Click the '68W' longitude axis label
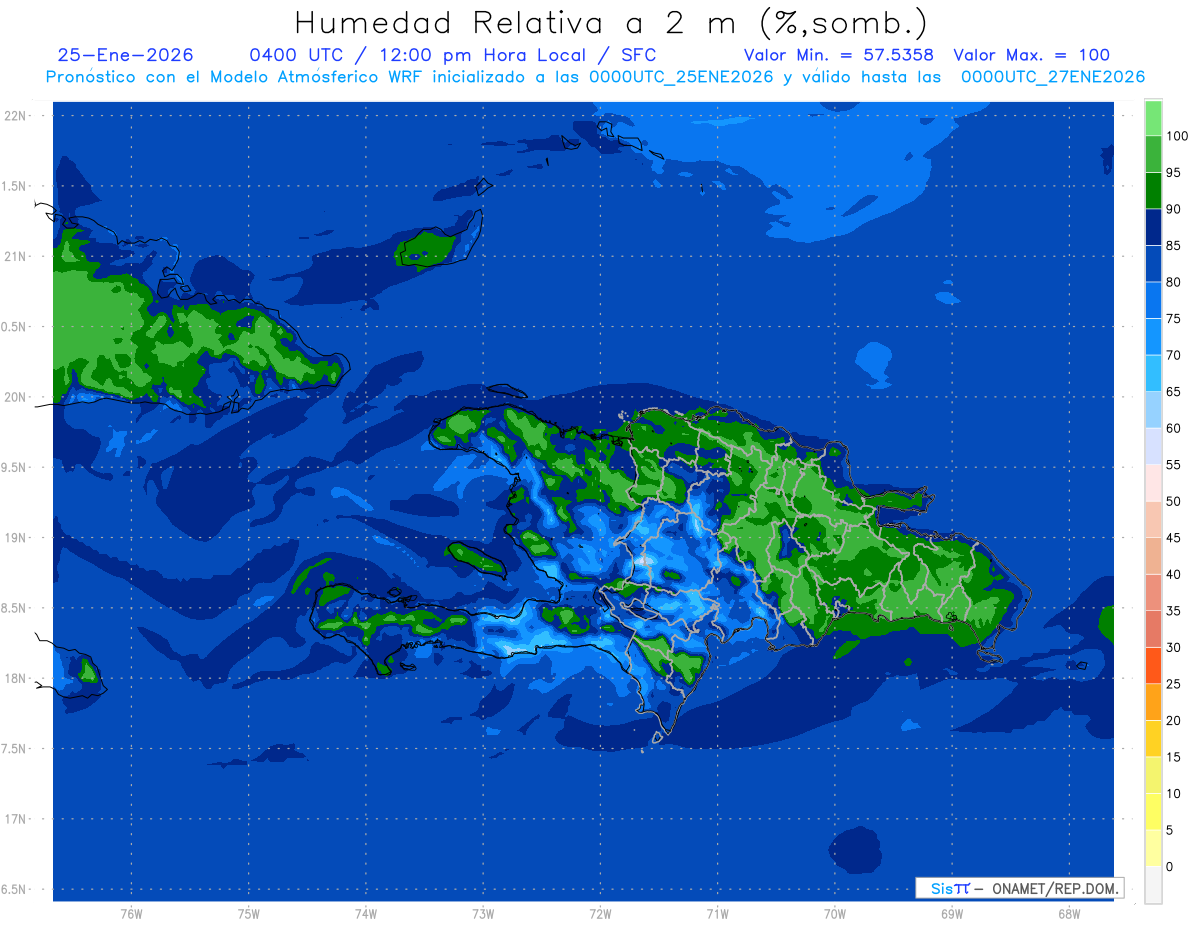The height and width of the screenshot is (927, 1200). [x=1069, y=914]
